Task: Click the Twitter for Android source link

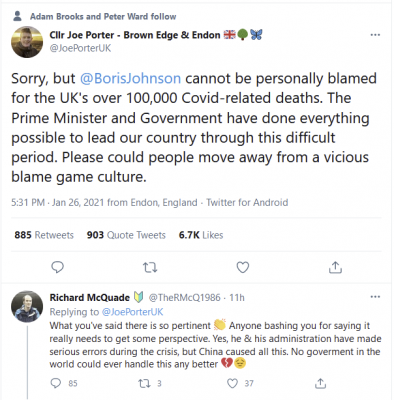Action: [x=247, y=202]
